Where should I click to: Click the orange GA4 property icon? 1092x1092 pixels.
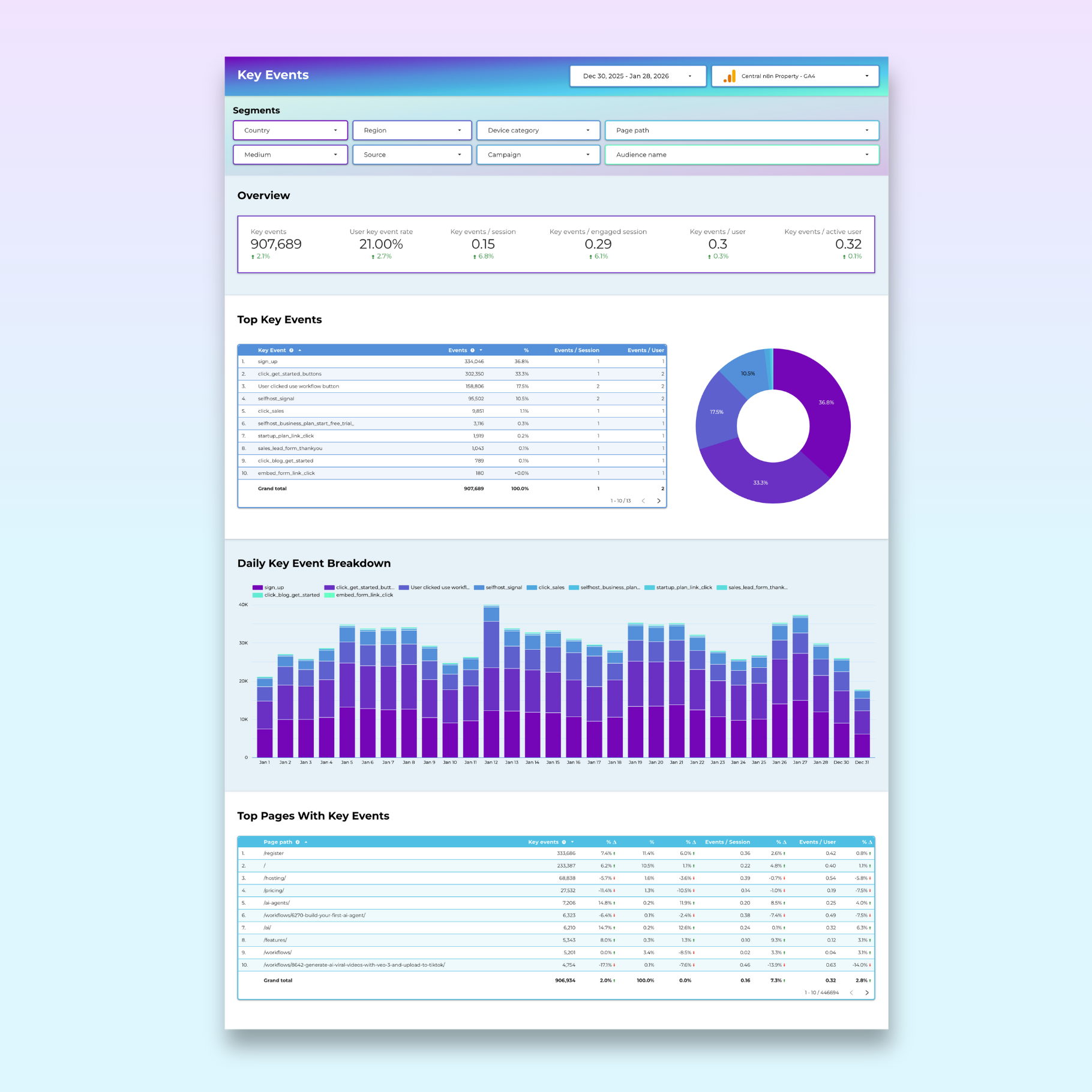(x=730, y=76)
